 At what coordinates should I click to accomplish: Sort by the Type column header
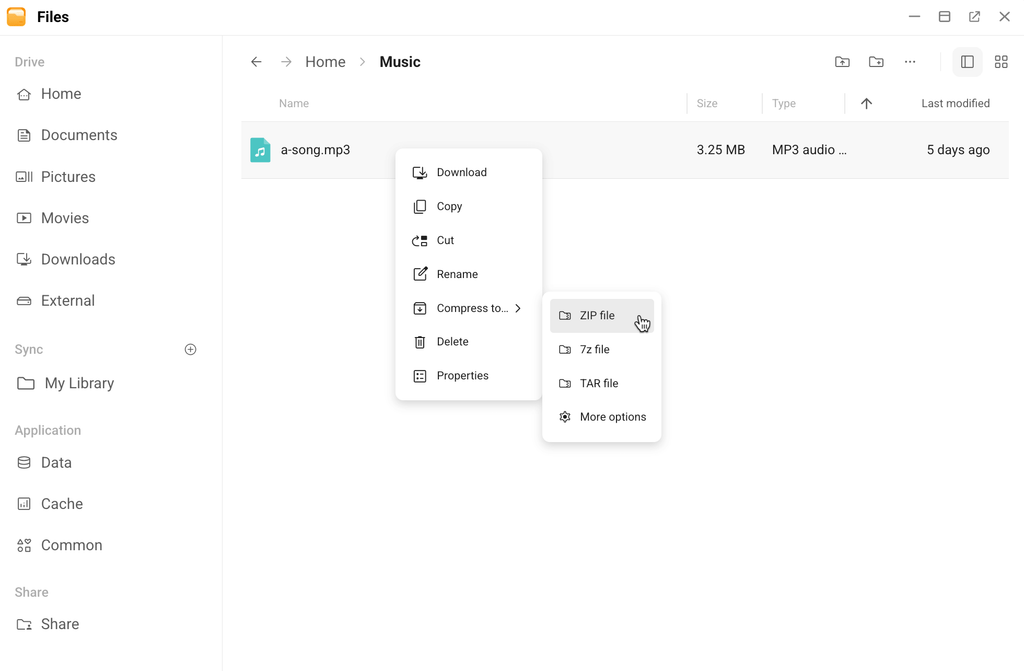784,103
